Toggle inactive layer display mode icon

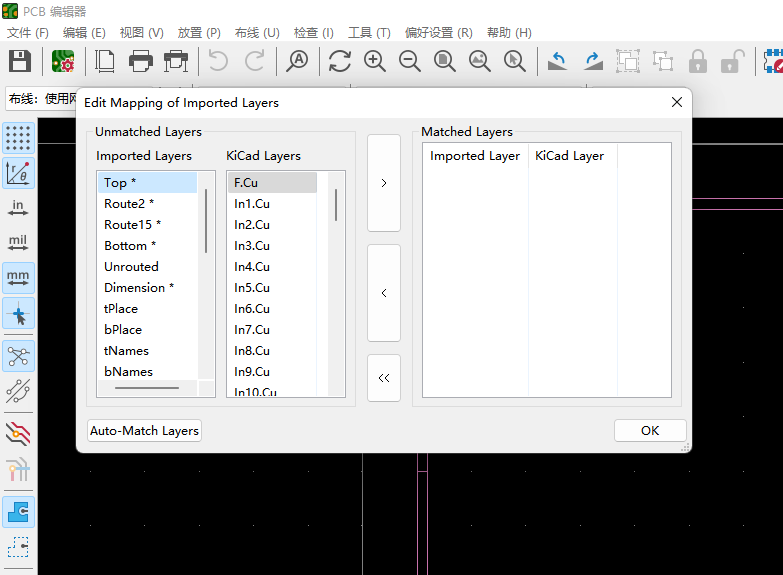click(x=18, y=434)
